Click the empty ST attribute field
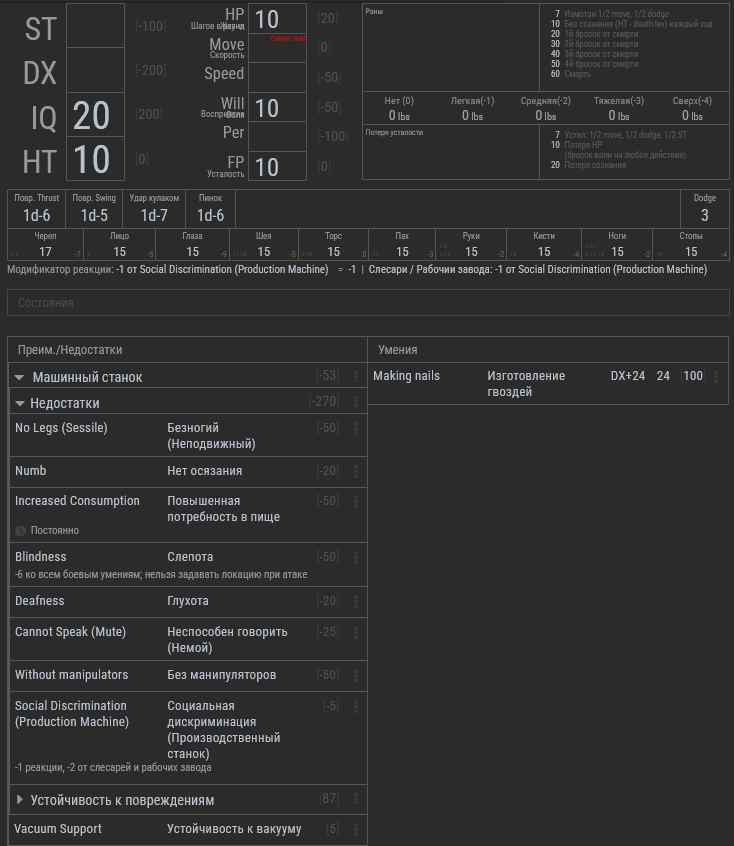Image resolution: width=734 pixels, height=846 pixels. (96, 27)
